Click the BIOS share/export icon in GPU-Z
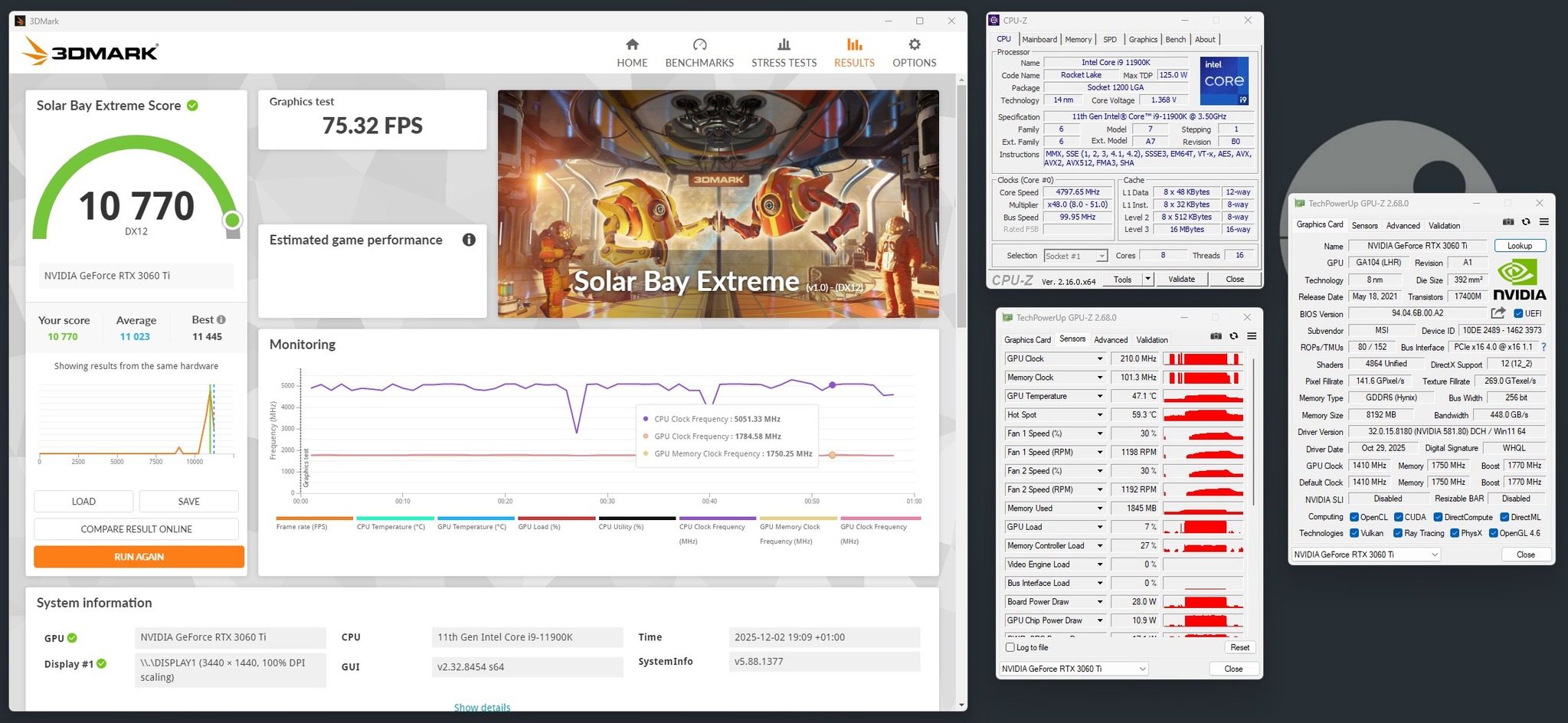Screen dimensions: 1568x723 point(1498,312)
